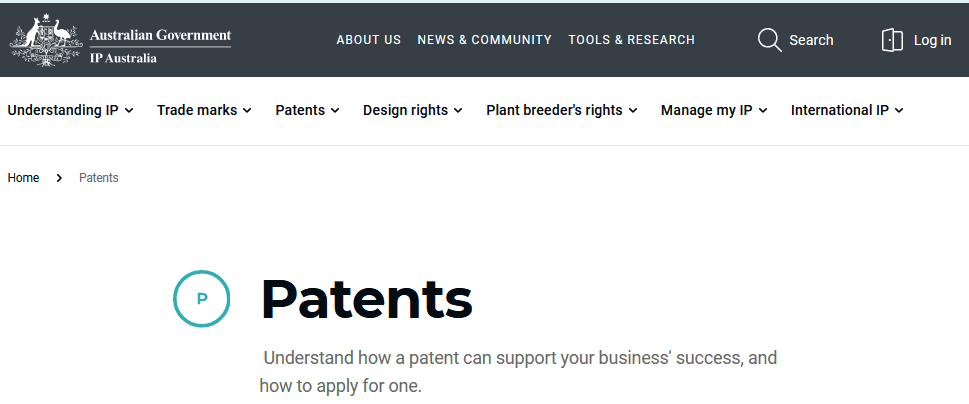The image size is (969, 404).
Task: Click the Australian Government coat of arms logo
Action: pyautogui.click(x=46, y=40)
